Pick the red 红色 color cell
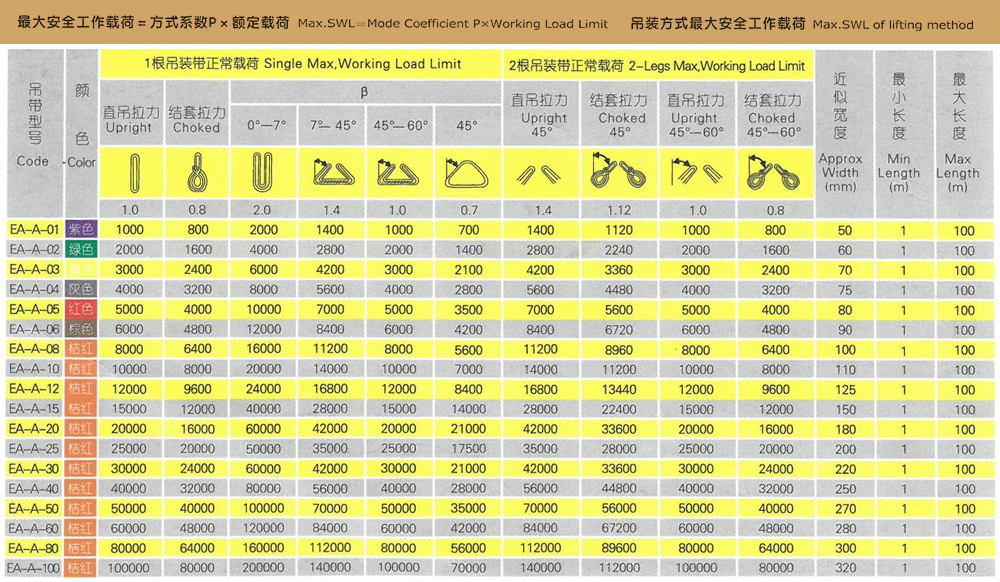Image resolution: width=1000 pixels, height=582 pixels. tap(81, 310)
